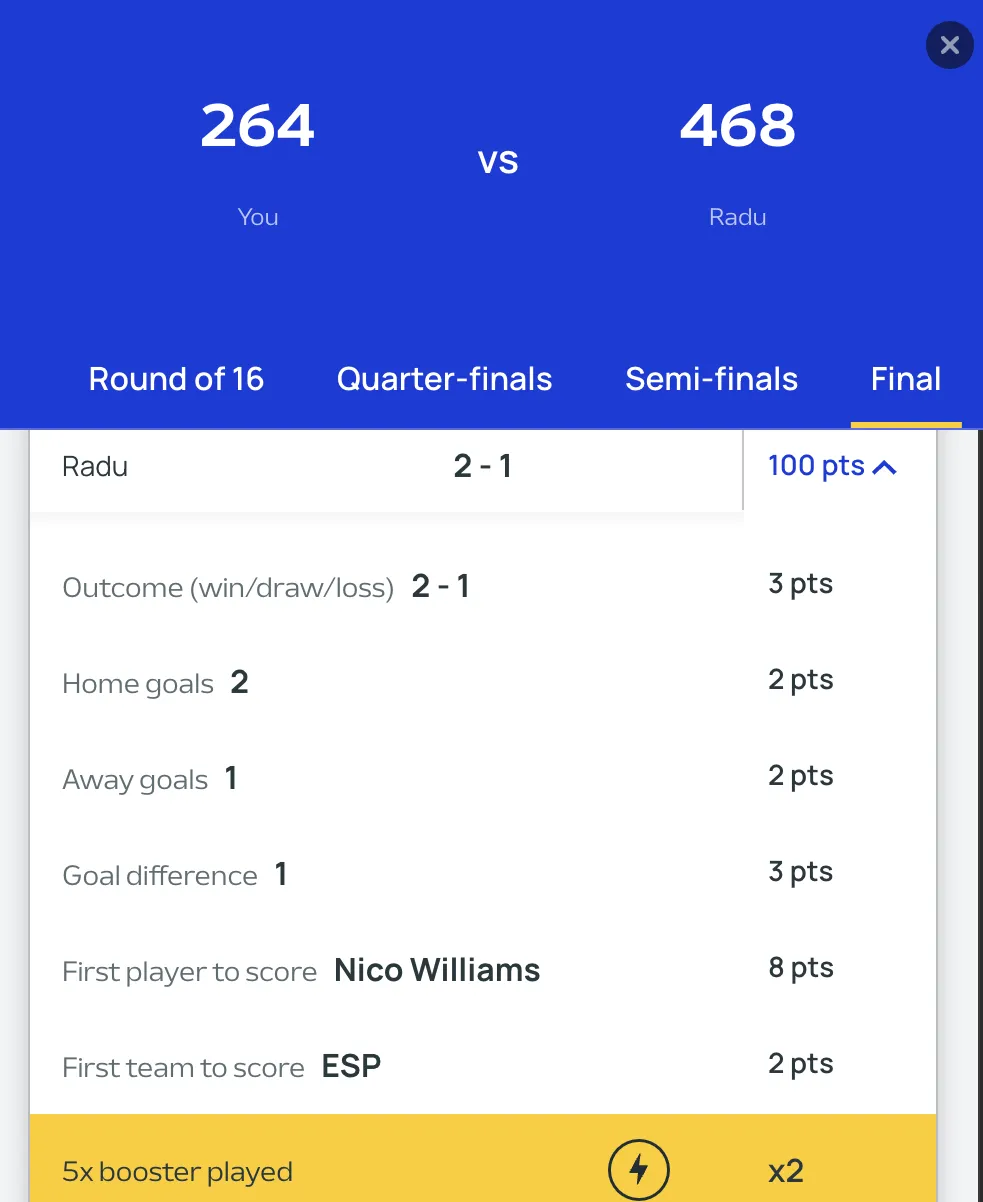Viewport: 983px width, 1202px height.
Task: Click first scorer Nico Williams
Action: pyautogui.click(x=437, y=970)
